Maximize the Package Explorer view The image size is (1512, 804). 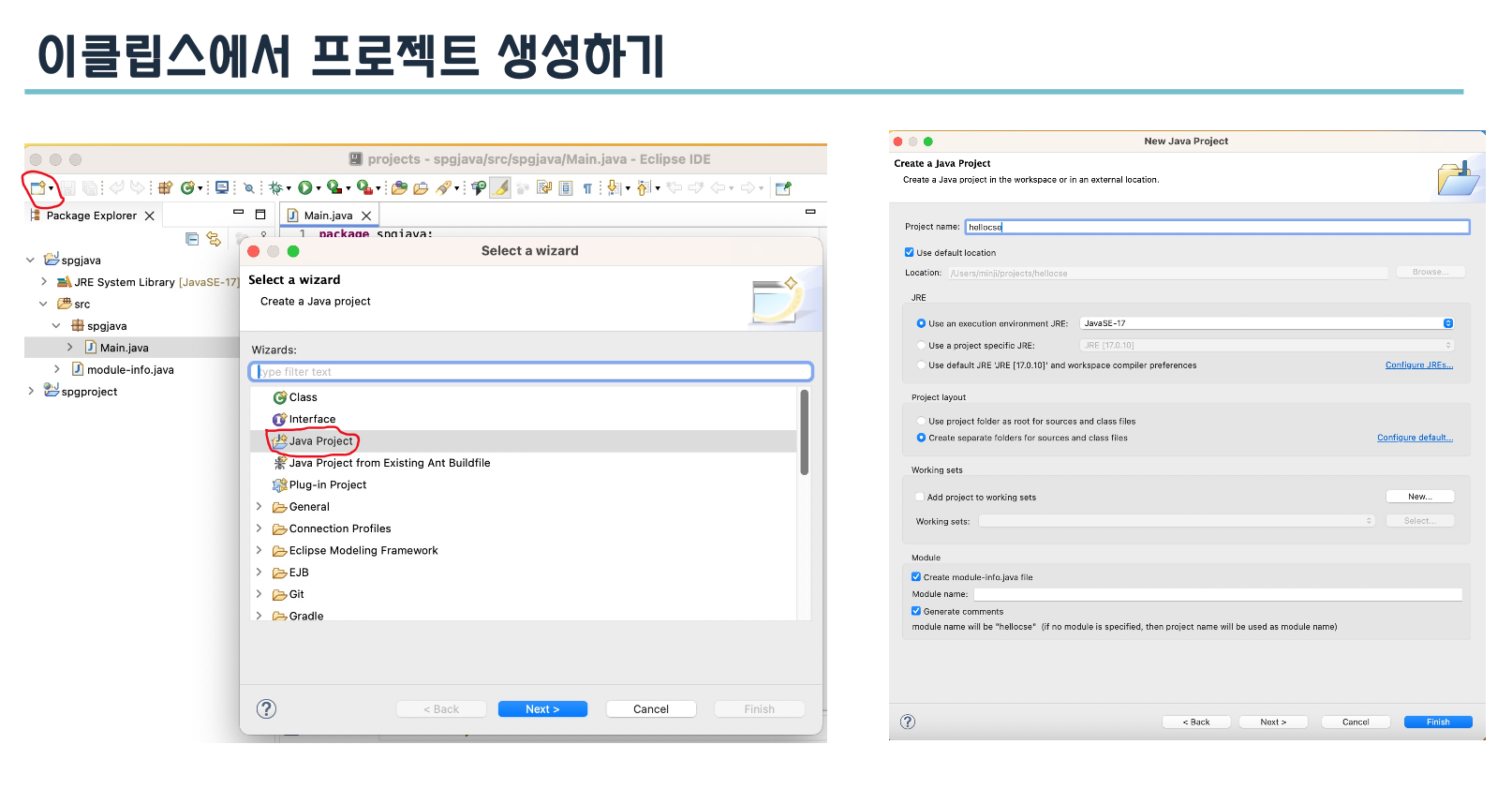tap(260, 214)
